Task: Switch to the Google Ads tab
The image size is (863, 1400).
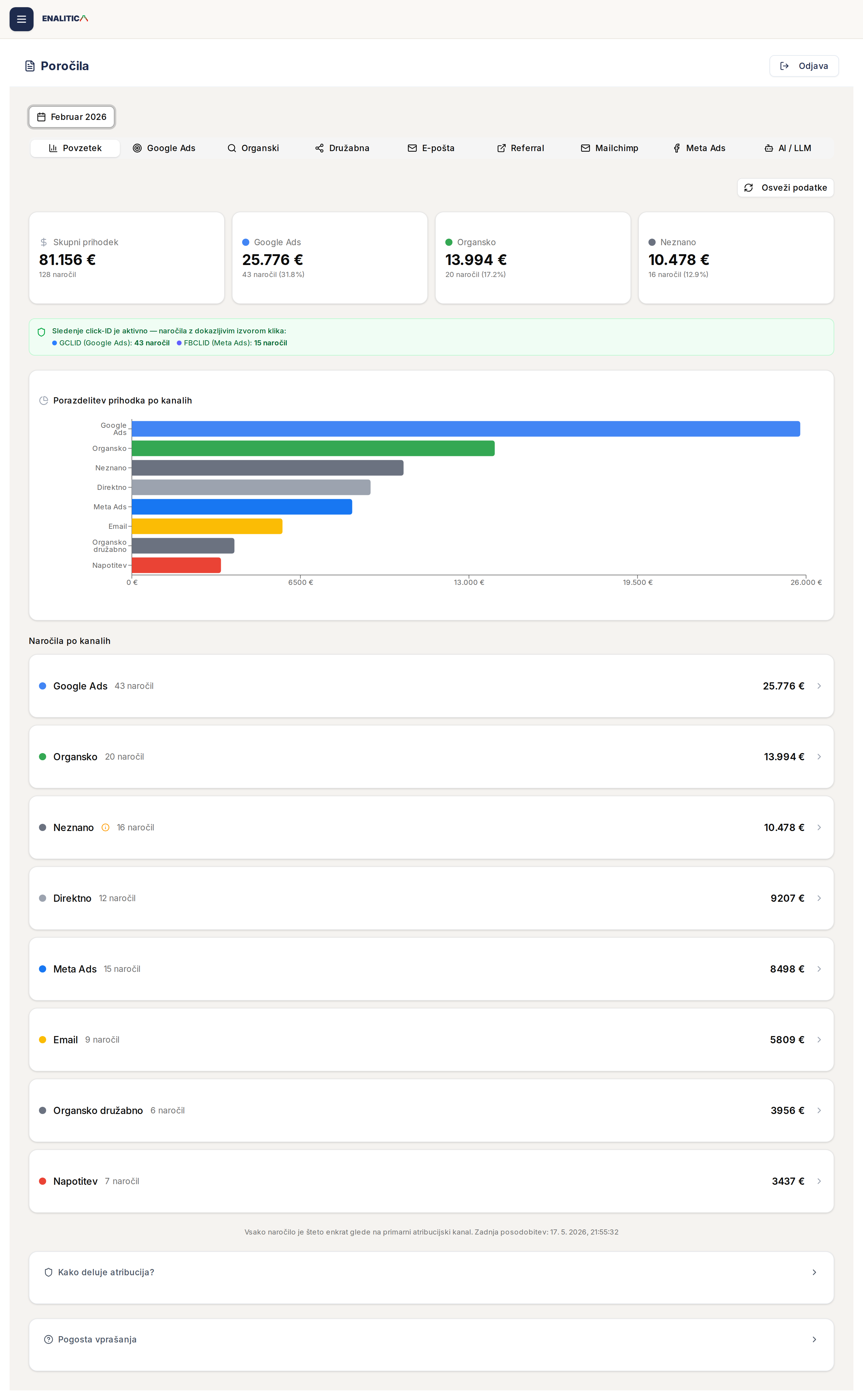Action: pos(164,148)
